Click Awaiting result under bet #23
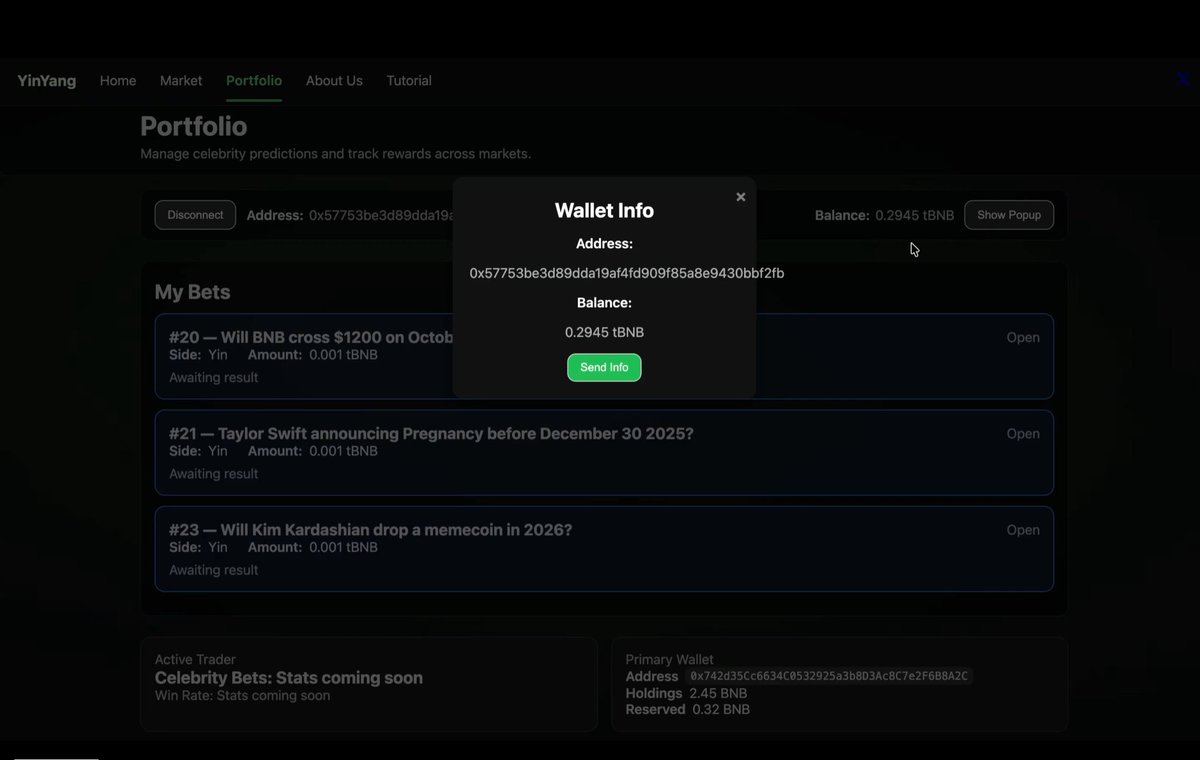This screenshot has height=760, width=1200. pyautogui.click(x=214, y=570)
